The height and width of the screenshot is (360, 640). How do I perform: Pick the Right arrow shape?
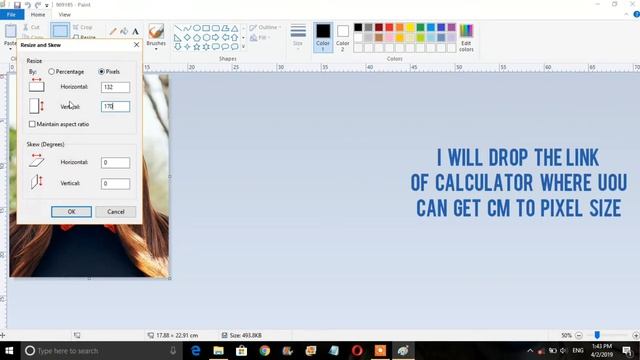coord(215,38)
